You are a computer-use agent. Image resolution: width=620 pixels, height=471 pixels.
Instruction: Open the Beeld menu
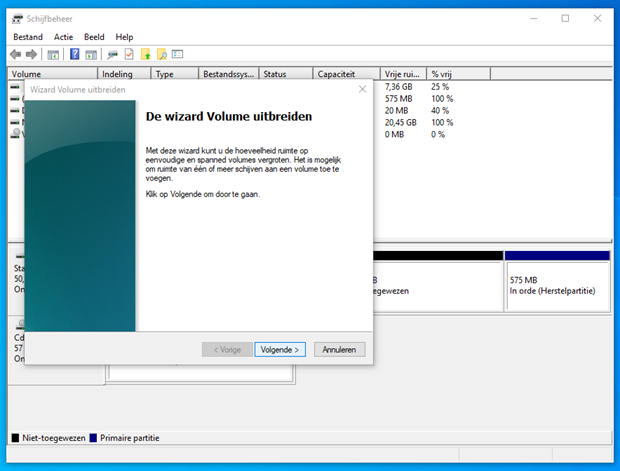[x=94, y=37]
